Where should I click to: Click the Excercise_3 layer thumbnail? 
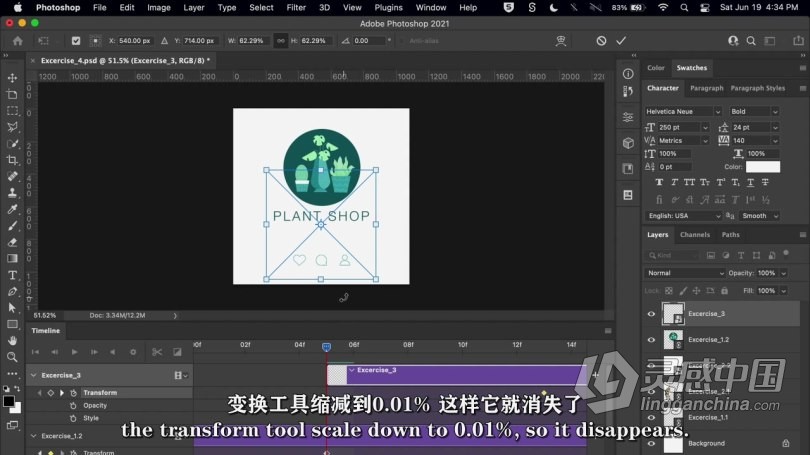(x=673, y=314)
